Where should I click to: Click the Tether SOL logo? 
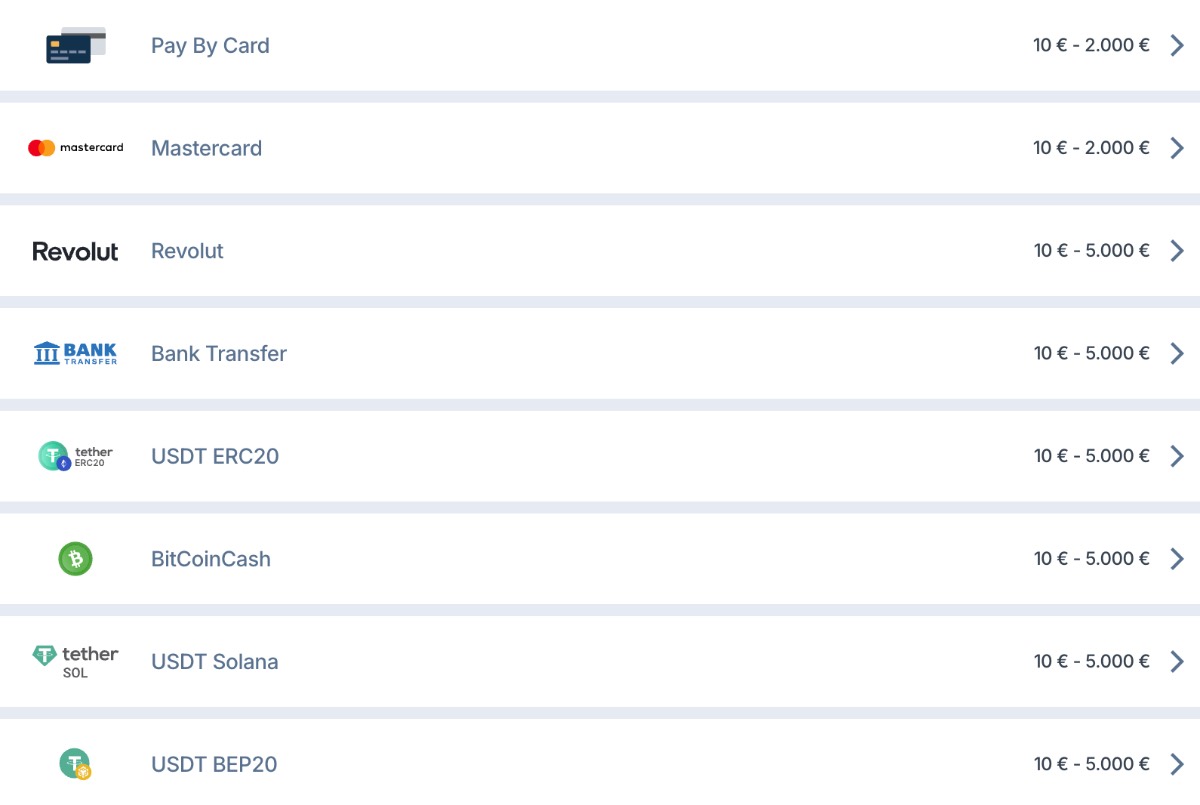pyautogui.click(x=76, y=661)
